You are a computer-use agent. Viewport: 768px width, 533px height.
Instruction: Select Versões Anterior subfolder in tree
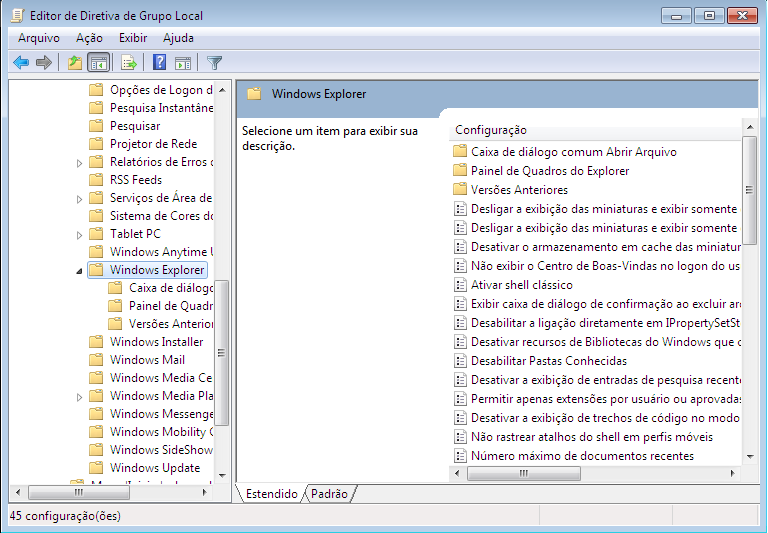coord(161,324)
